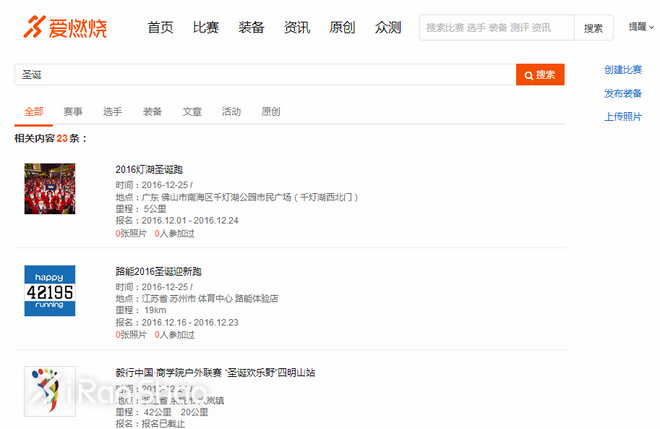Switch to the 选手 tab
Image resolution: width=660 pixels, height=429 pixels.
pos(112,112)
